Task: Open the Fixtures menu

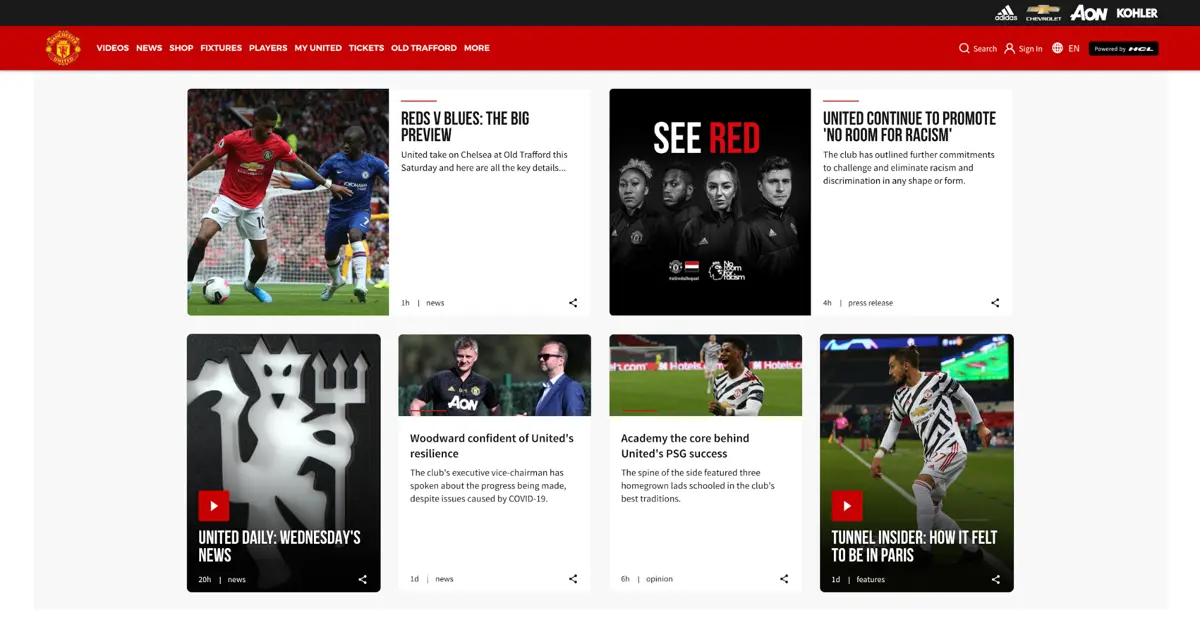Action: pyautogui.click(x=221, y=48)
